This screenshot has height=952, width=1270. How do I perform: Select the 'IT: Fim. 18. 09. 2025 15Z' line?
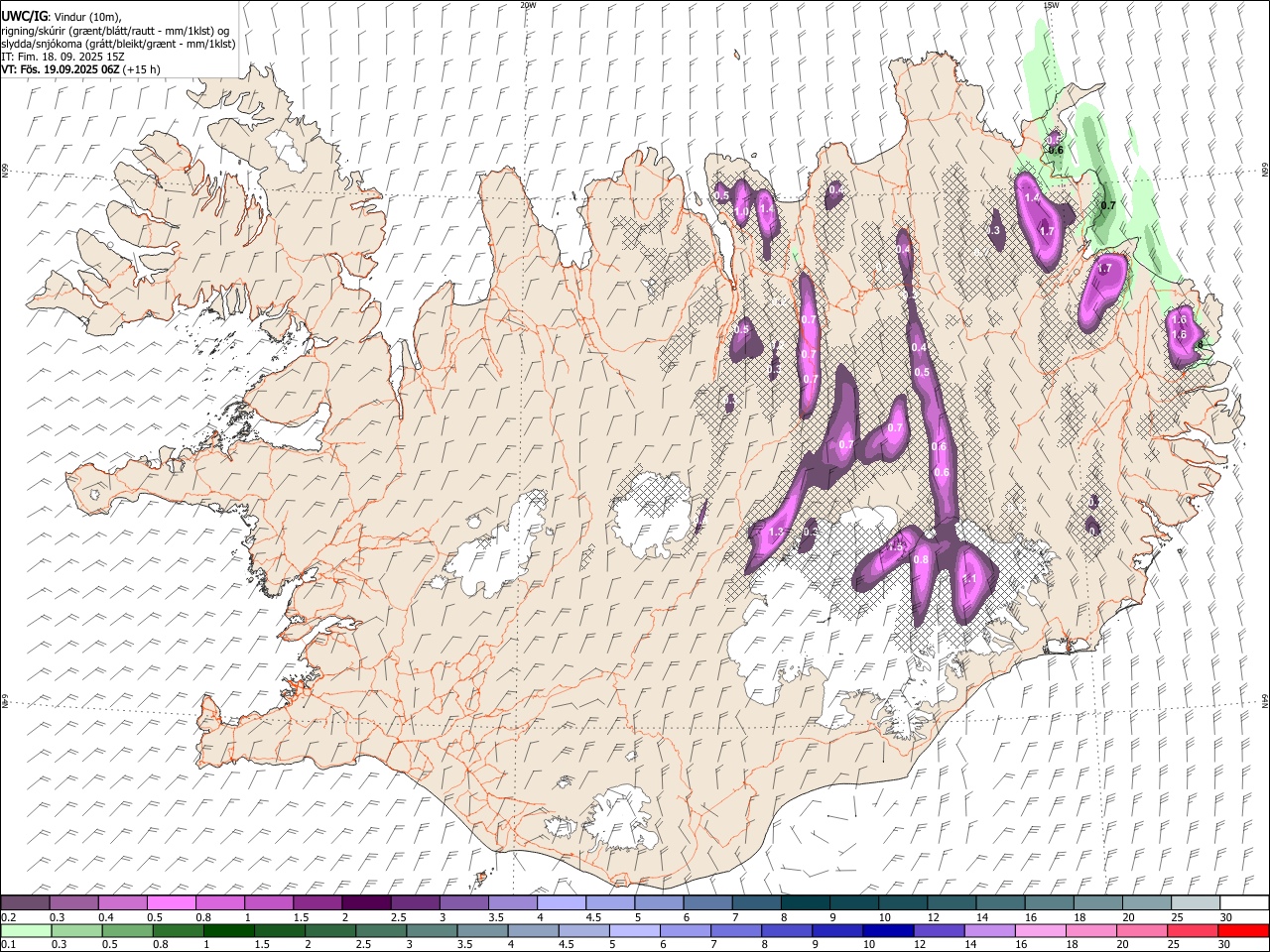point(63,57)
